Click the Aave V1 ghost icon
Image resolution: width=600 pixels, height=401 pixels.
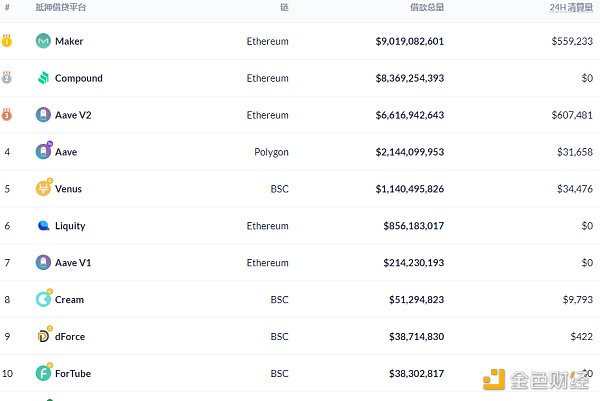[x=43, y=262]
